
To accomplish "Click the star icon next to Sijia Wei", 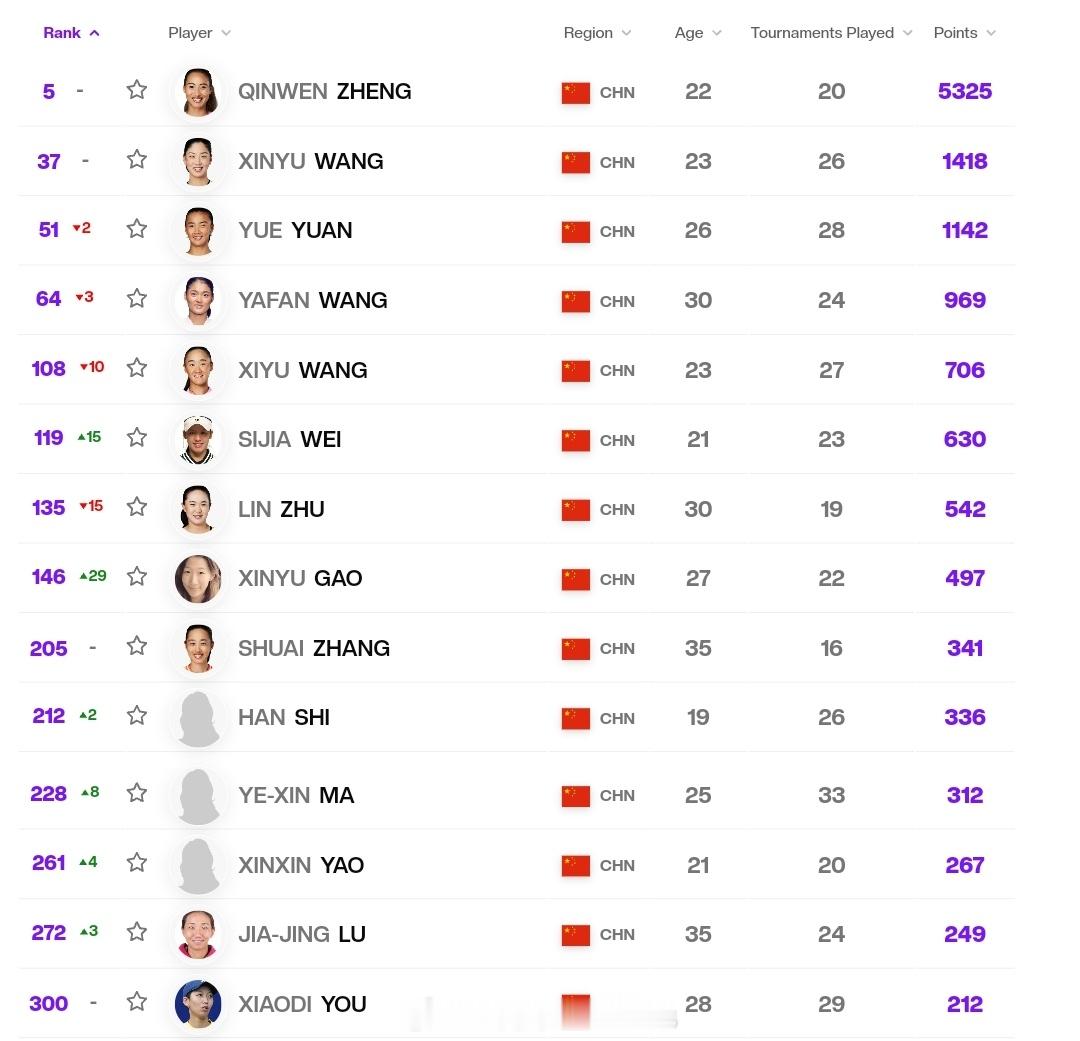I will tap(136, 437).
